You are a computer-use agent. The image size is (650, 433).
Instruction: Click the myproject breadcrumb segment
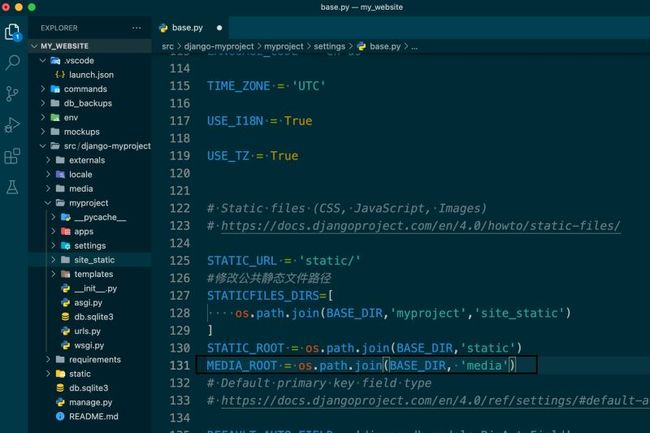284,46
